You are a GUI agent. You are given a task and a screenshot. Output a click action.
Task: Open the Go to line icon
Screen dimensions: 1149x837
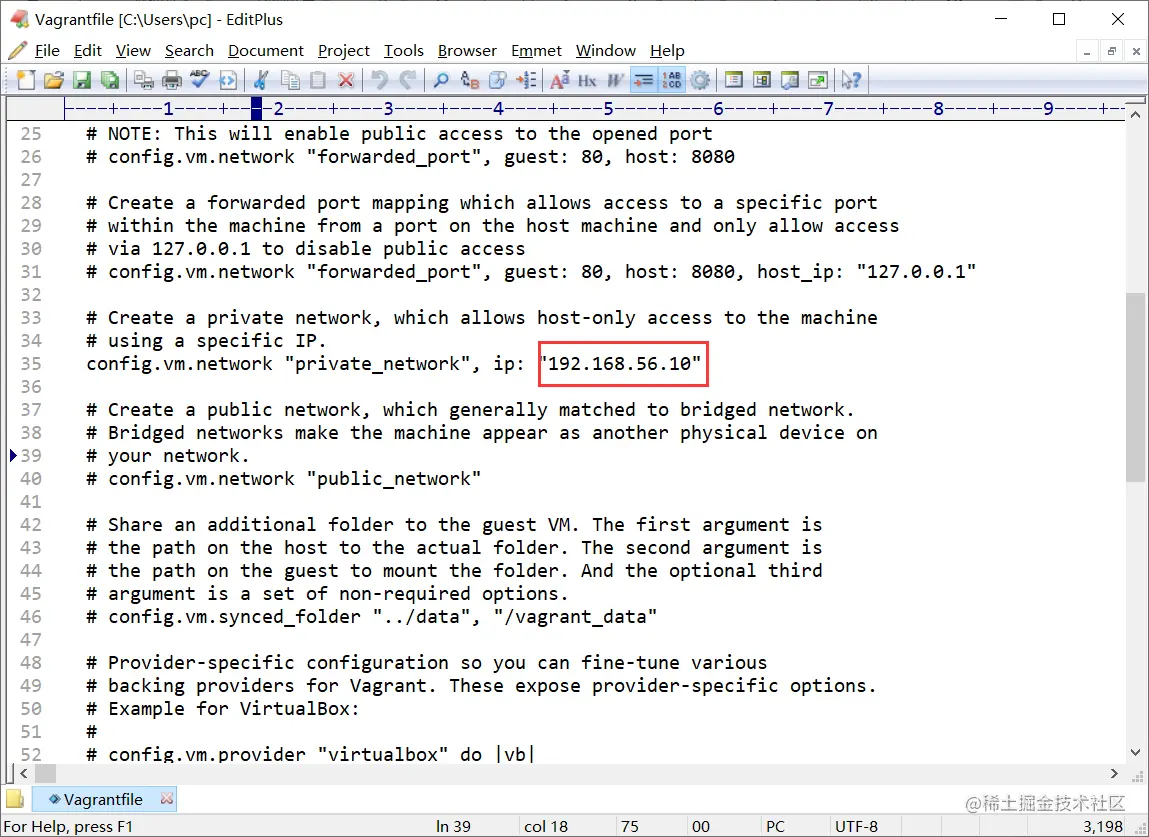(525, 80)
